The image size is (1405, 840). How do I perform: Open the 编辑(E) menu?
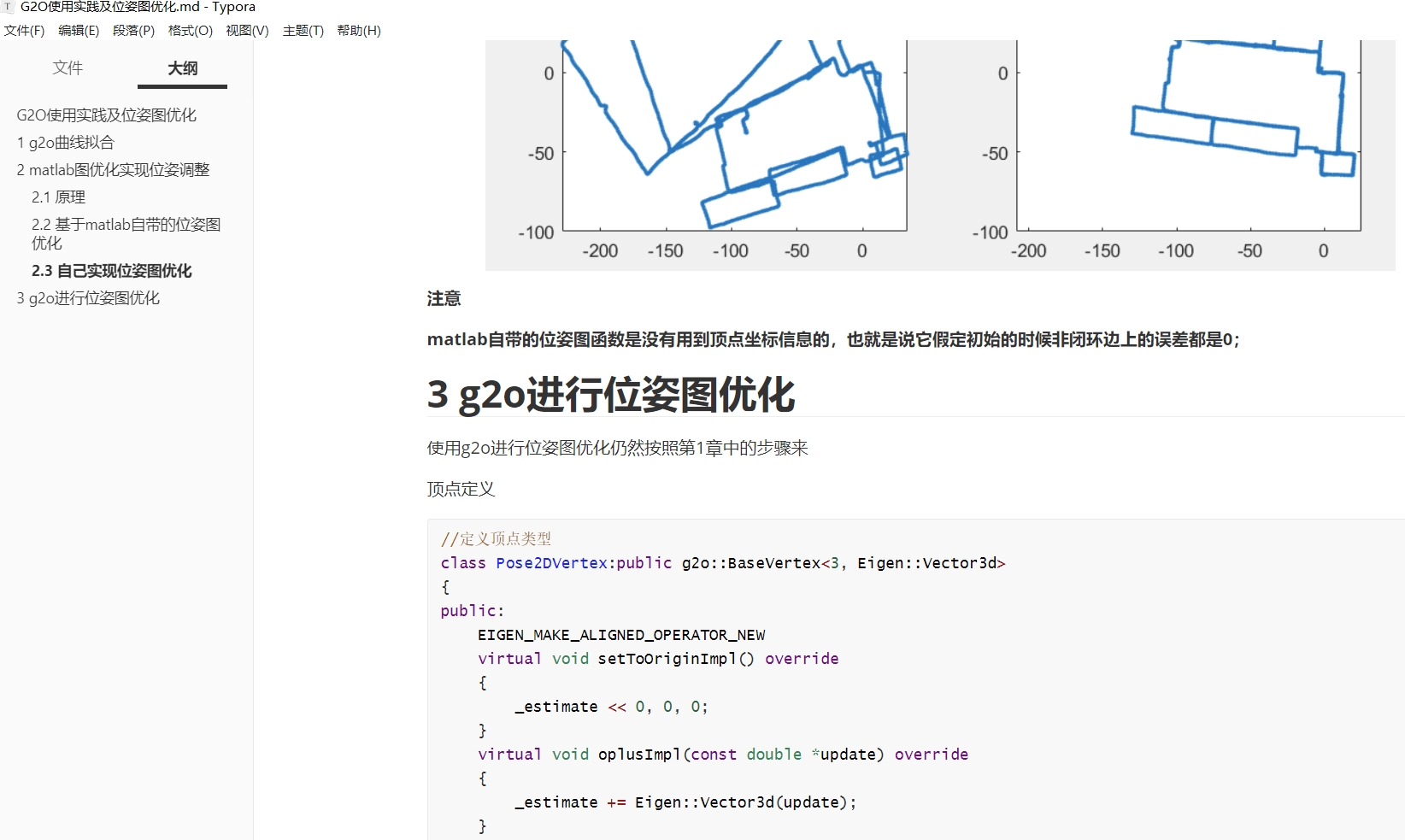(78, 31)
